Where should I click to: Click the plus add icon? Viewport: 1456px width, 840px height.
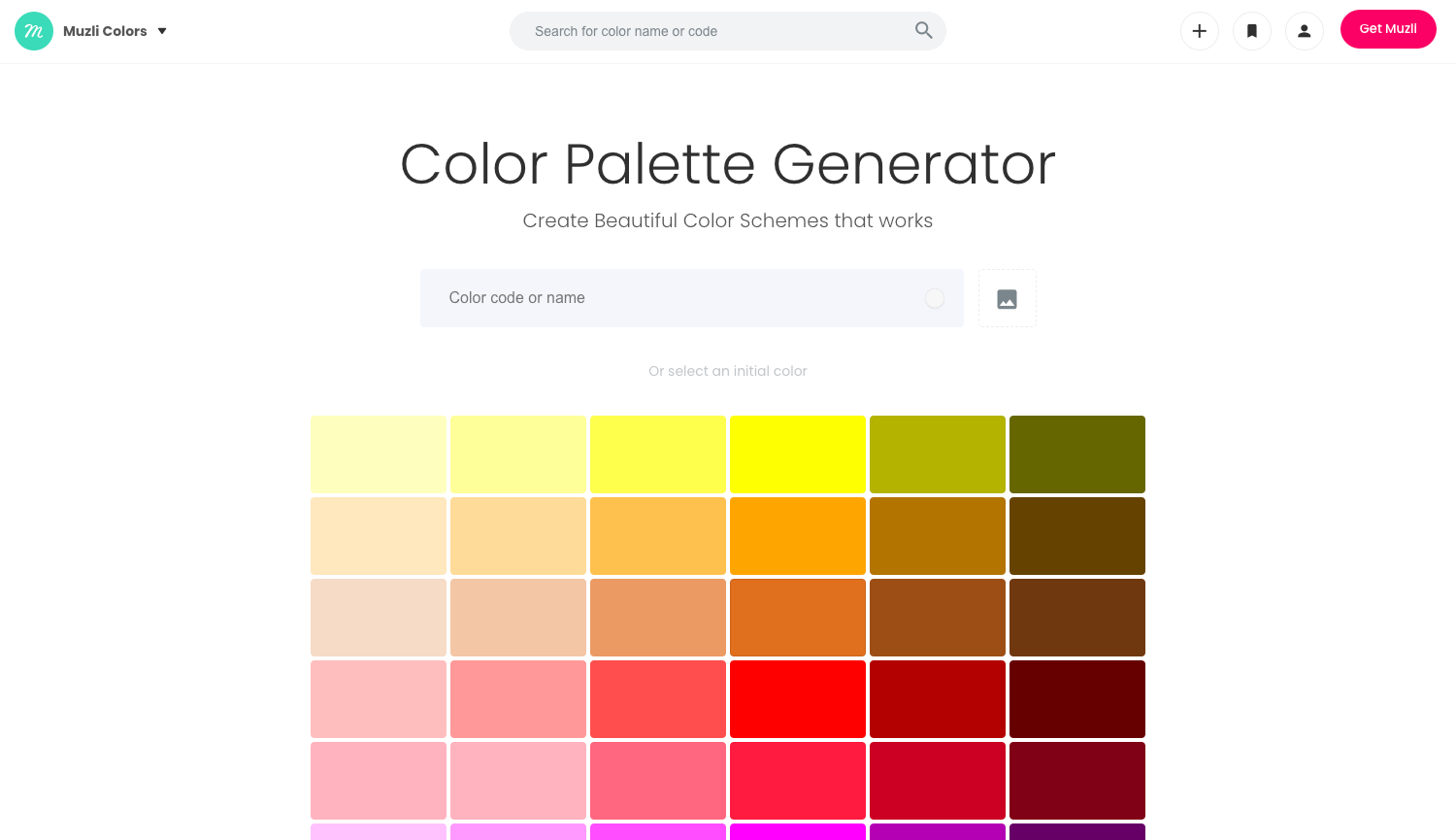[x=1200, y=31]
